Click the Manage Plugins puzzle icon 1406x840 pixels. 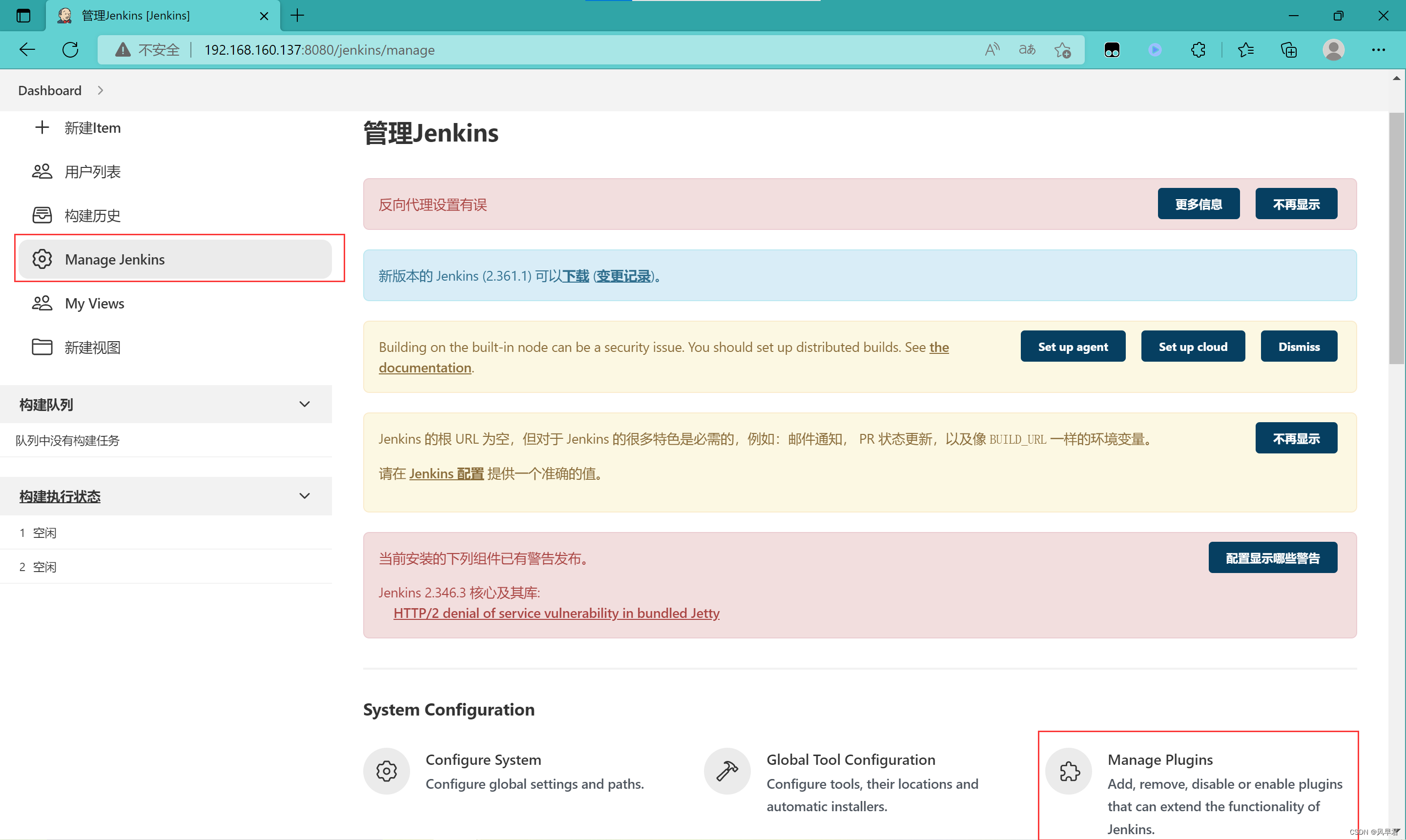click(x=1069, y=771)
